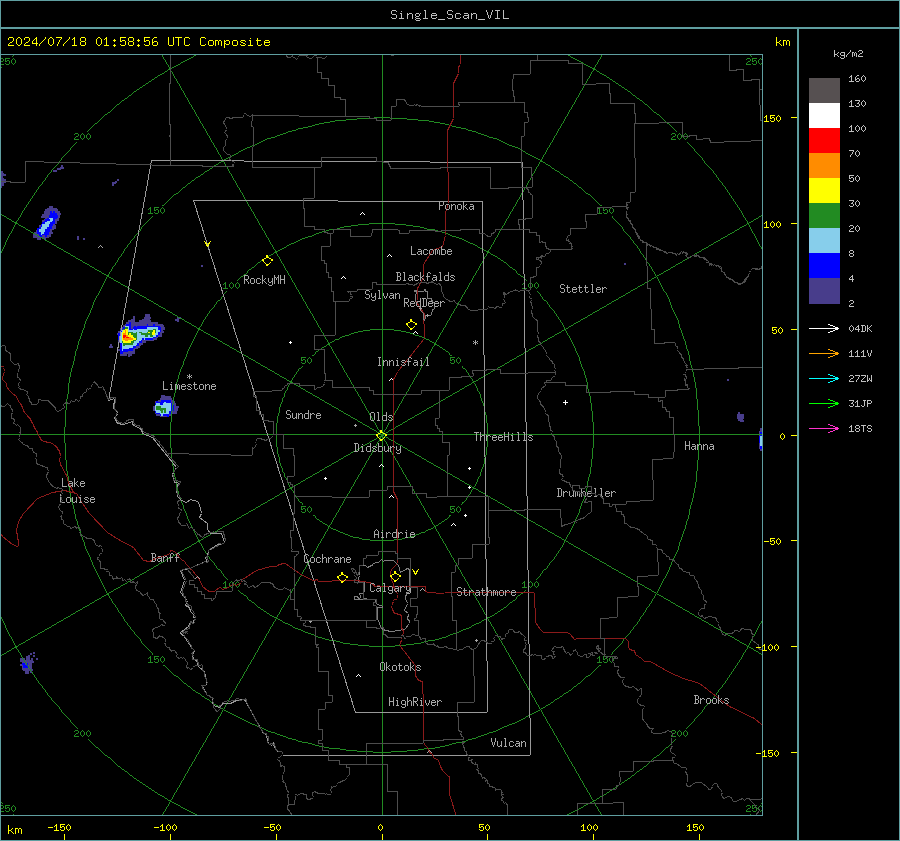
Task: Click the light-blue elongated cell in far northwest
Action: [48, 223]
